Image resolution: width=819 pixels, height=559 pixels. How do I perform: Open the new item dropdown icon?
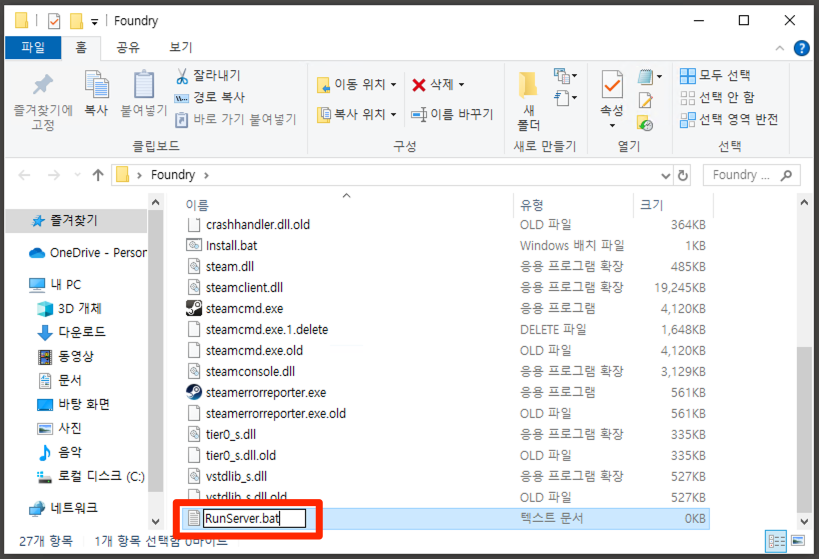point(565,76)
